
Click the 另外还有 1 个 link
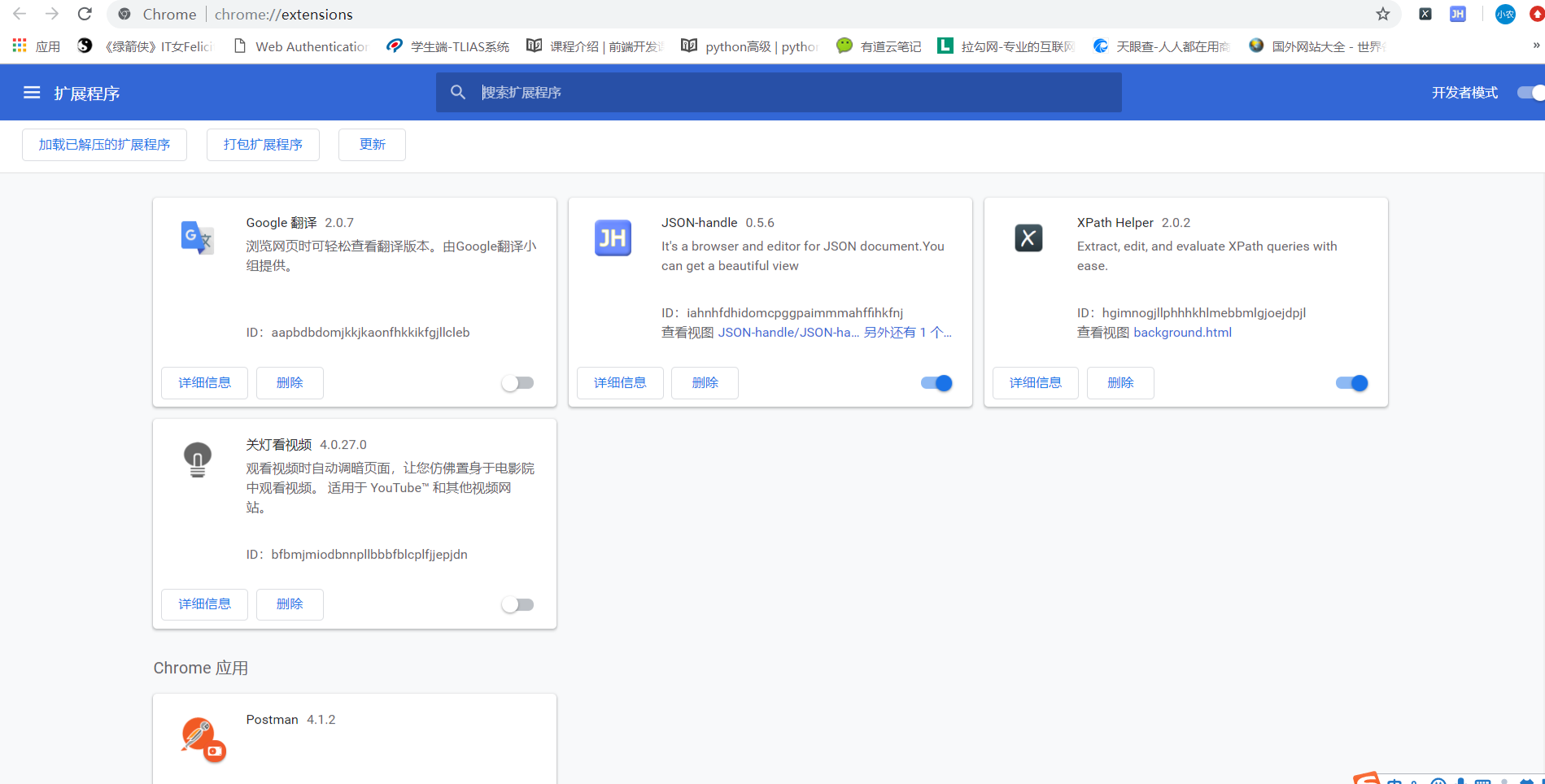[907, 333]
